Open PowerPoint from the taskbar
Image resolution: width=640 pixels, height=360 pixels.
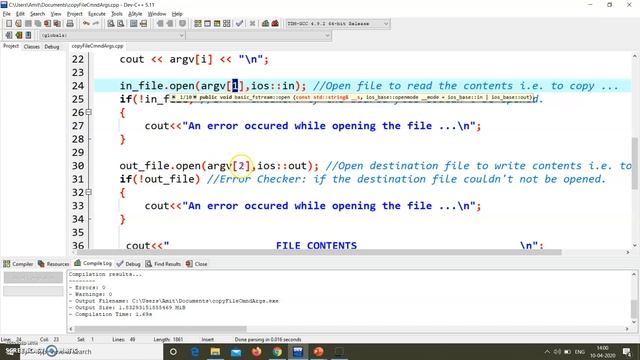pyautogui.click(x=318, y=351)
